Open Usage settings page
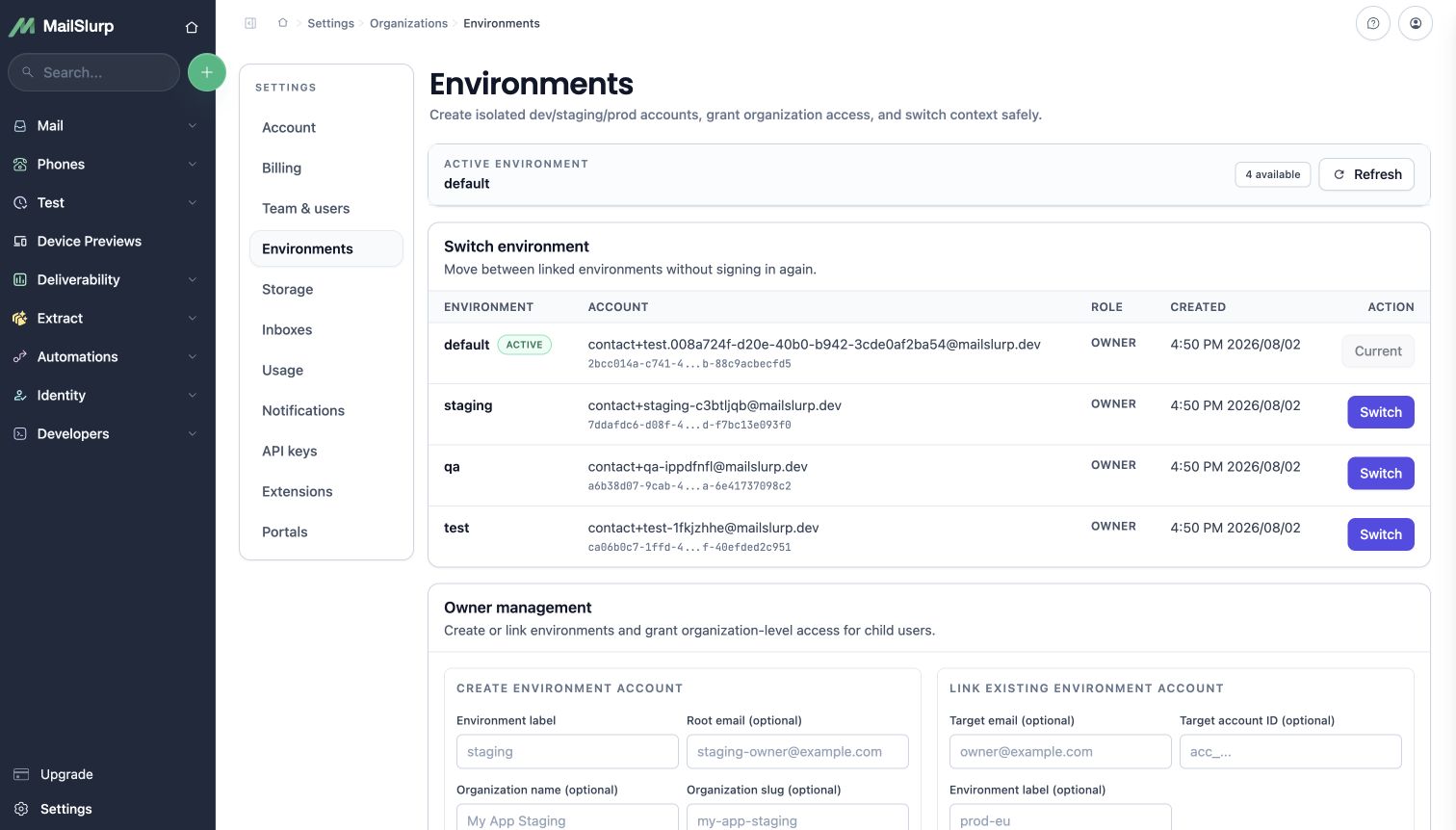Screen dimensions: 1456x830 tap(326, 370)
